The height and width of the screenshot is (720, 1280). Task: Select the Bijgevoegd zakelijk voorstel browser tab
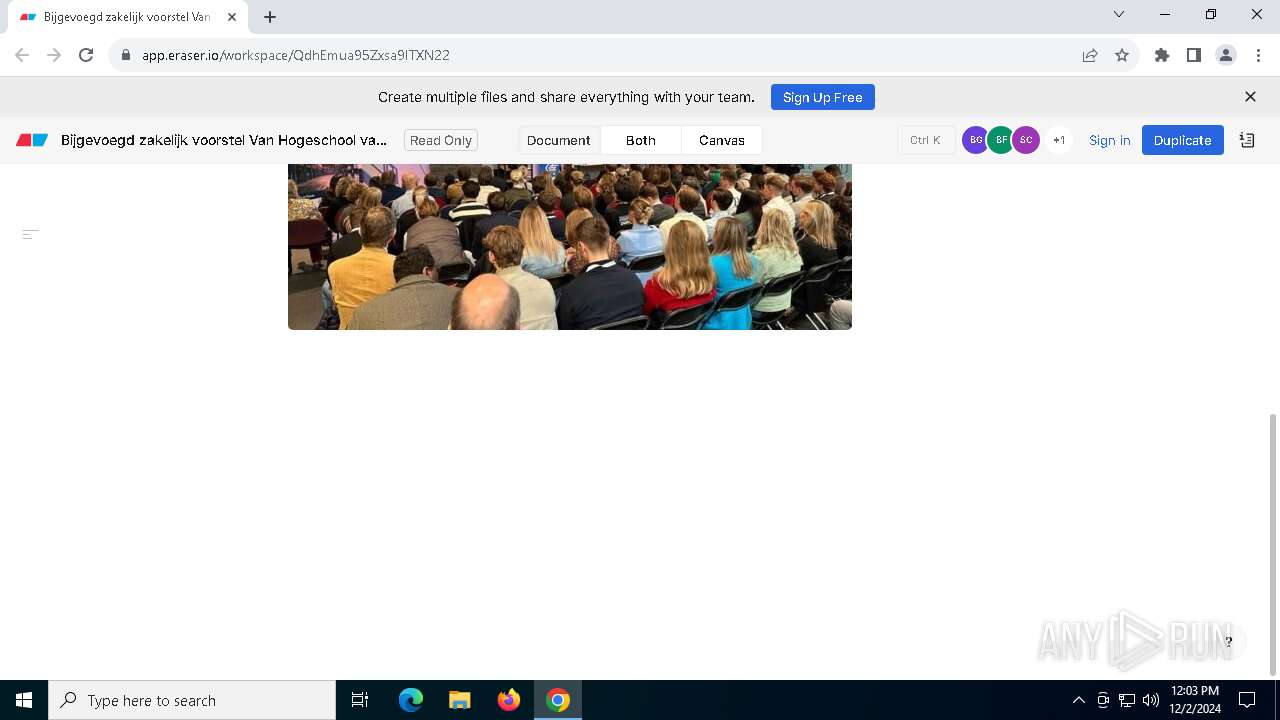click(126, 17)
